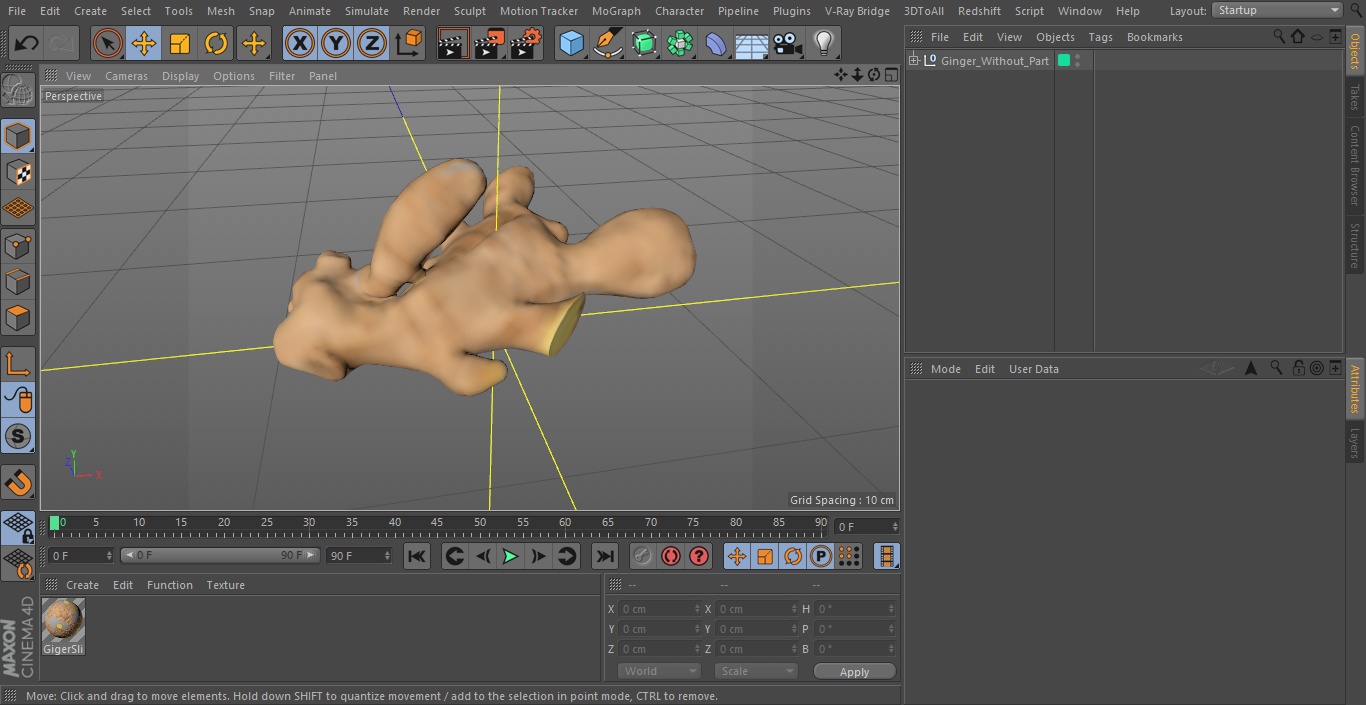
Task: Select the spline Pen tool
Action: click(607, 43)
